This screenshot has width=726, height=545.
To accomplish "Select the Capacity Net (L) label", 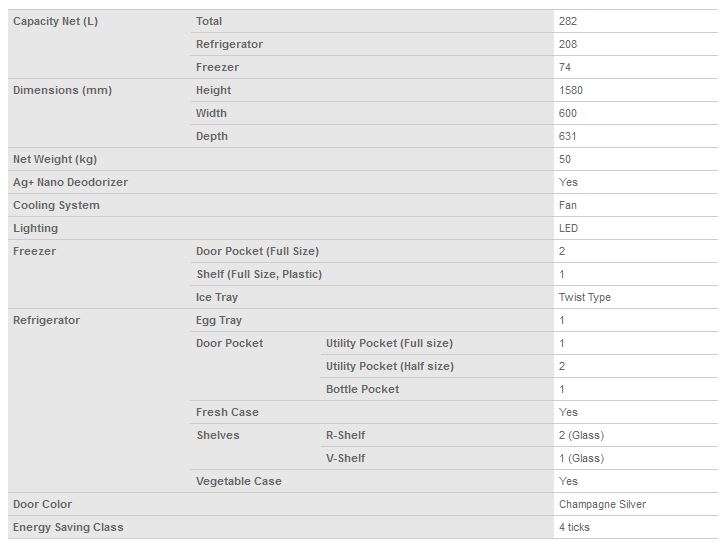I will (55, 21).
